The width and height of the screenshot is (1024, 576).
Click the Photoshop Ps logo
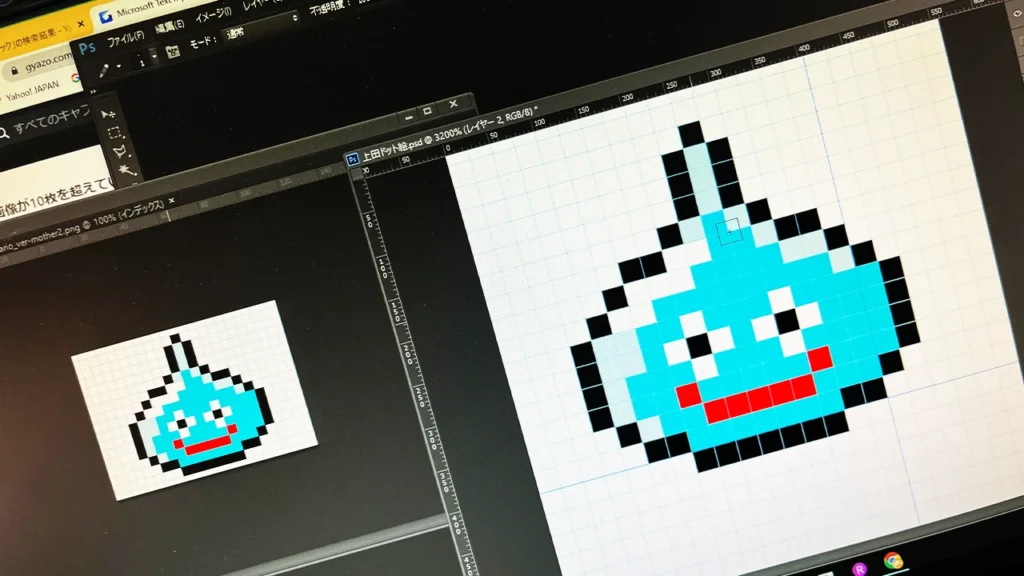(x=87, y=48)
